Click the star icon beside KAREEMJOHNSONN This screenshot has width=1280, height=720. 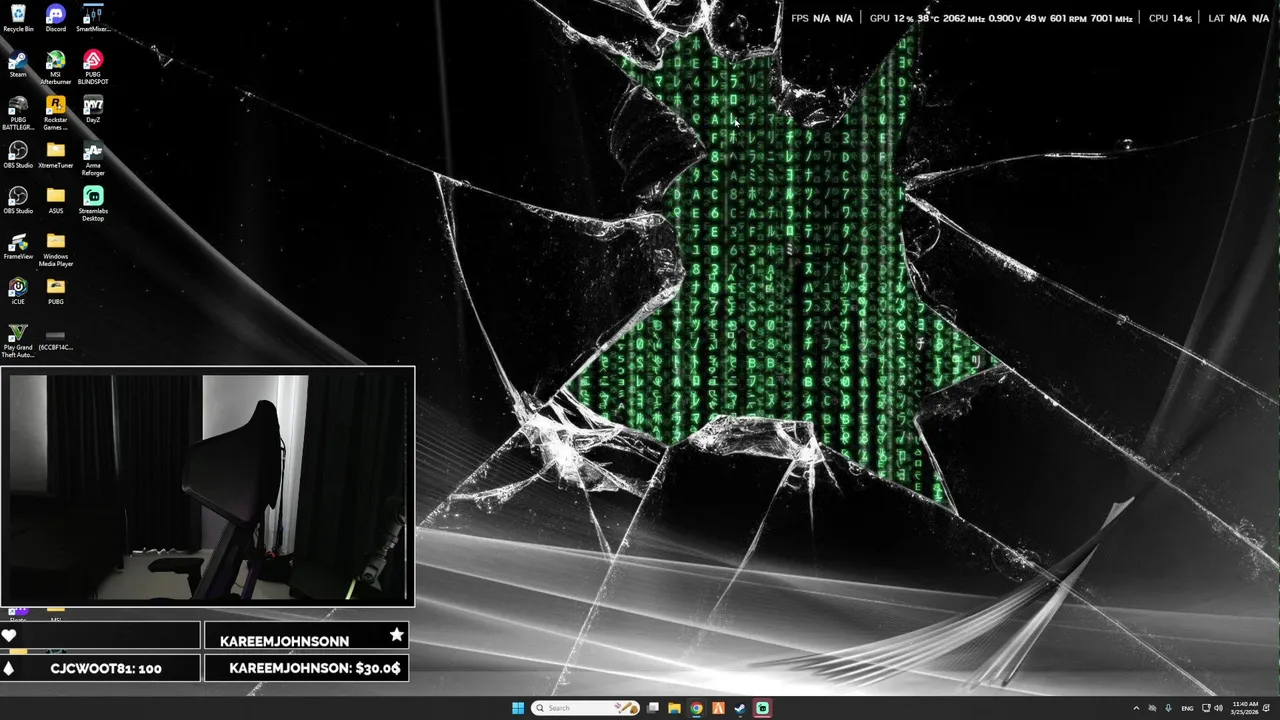[396, 635]
